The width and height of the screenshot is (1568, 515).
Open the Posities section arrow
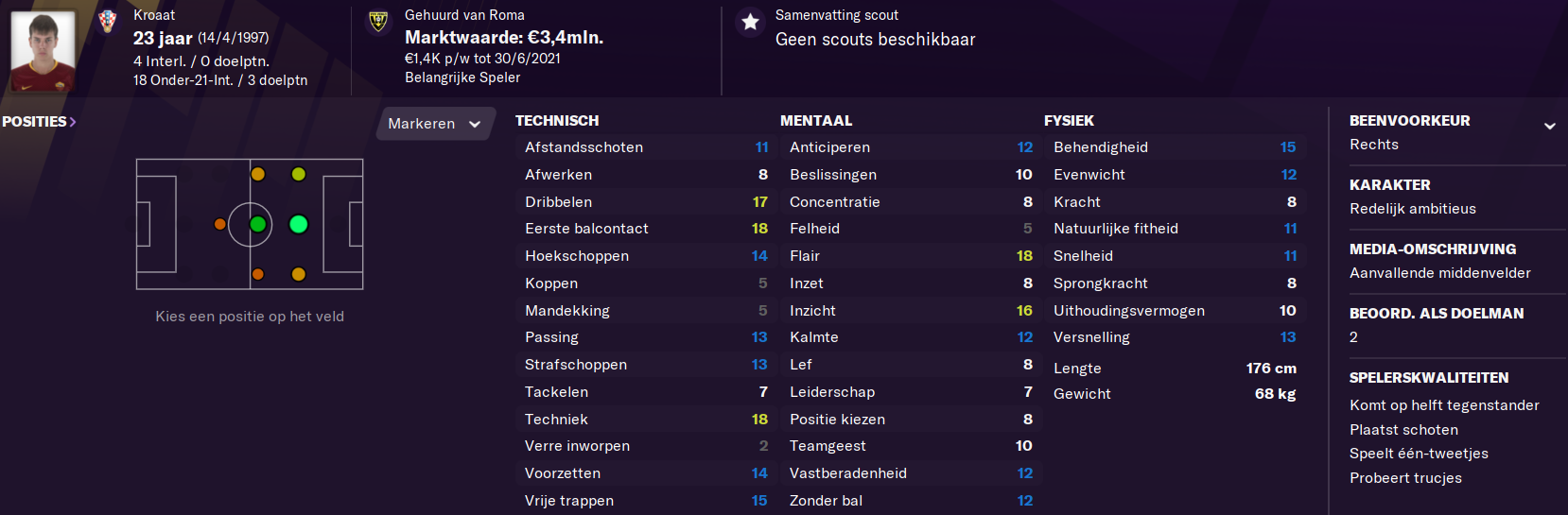[x=73, y=122]
